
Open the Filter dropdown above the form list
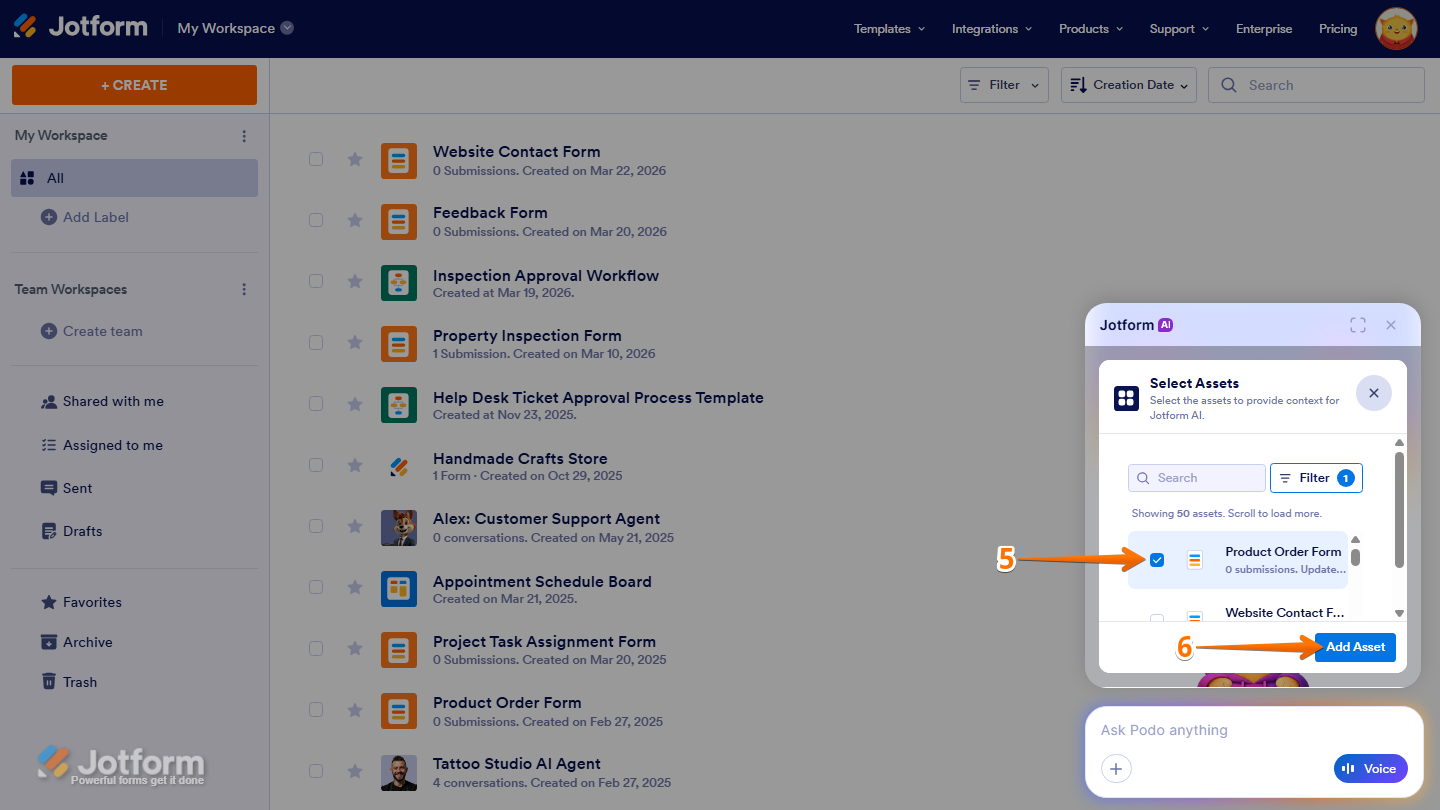tap(1003, 84)
